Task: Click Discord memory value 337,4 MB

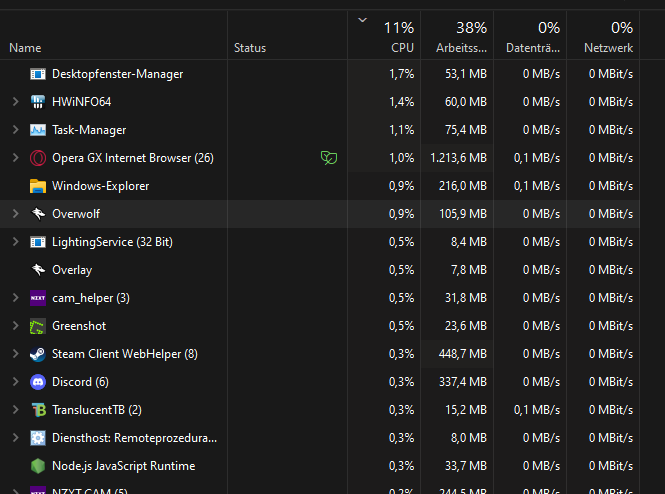Action: click(462, 382)
